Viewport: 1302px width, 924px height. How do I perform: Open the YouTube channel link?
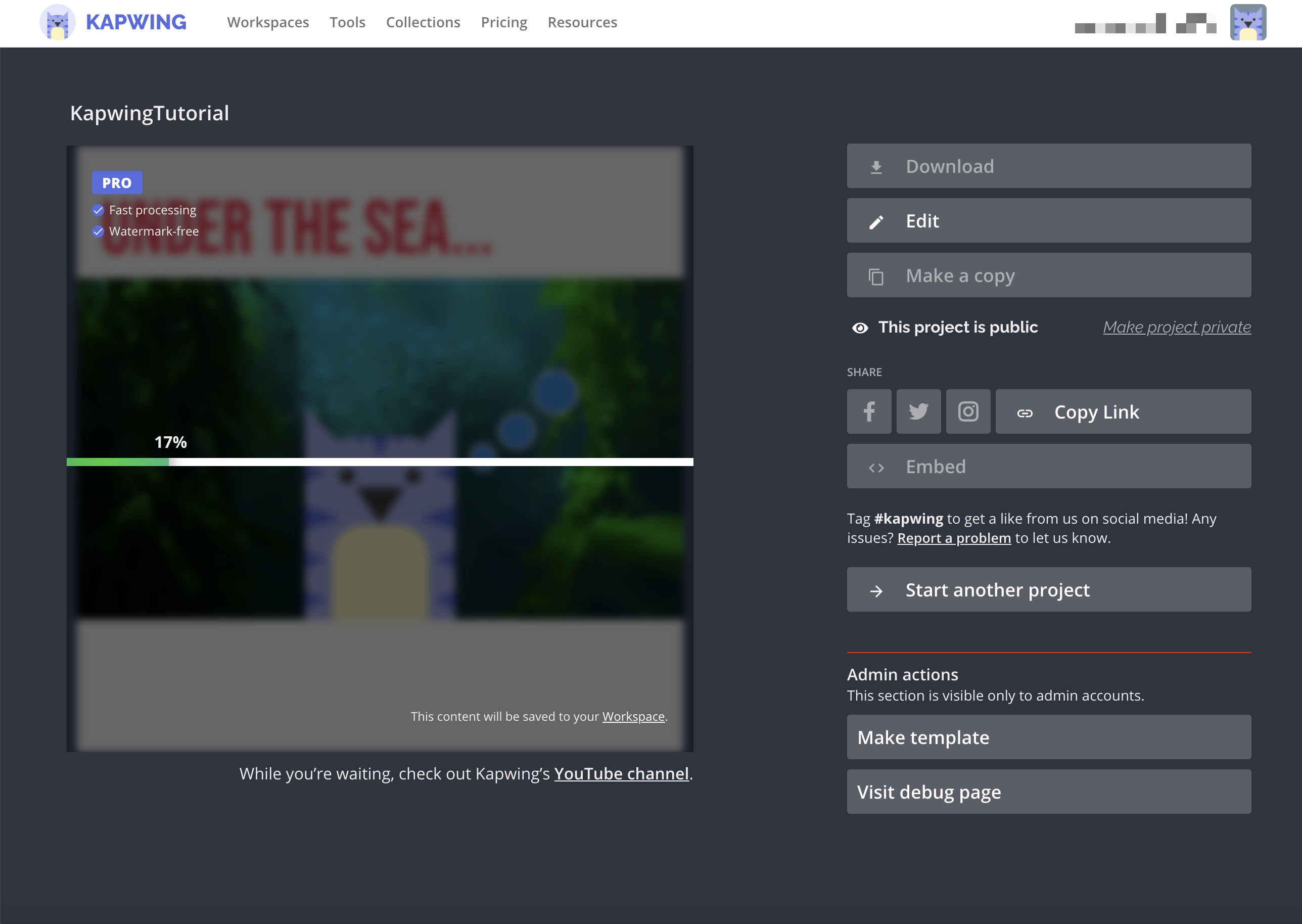coord(621,774)
